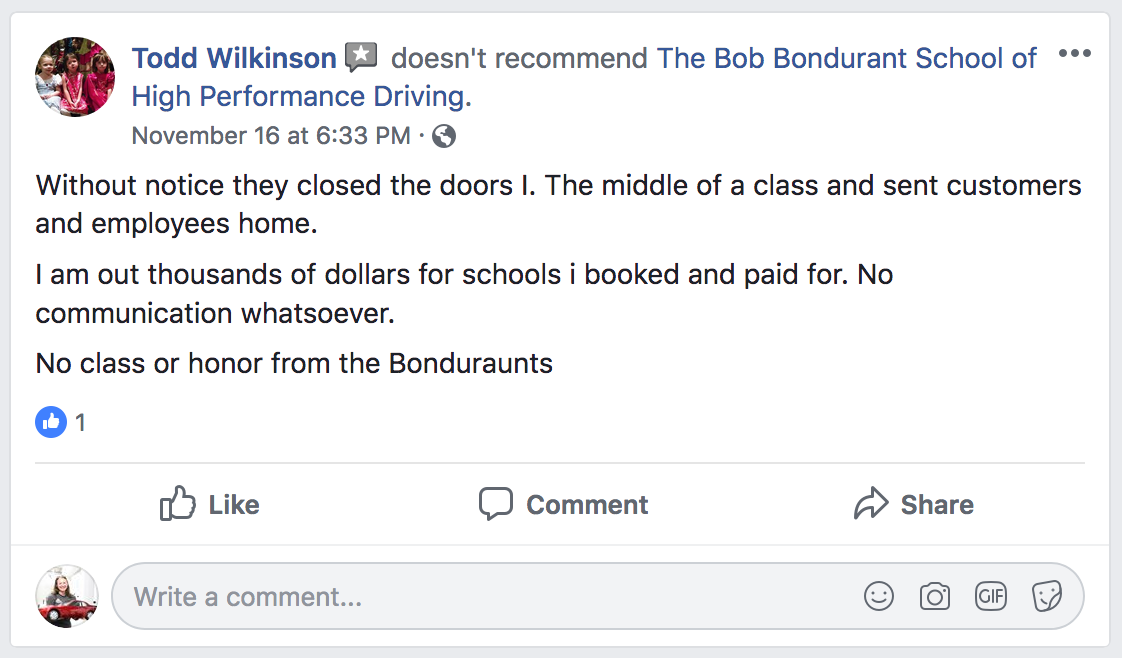
Task: Like the post by Todd Wilkinson
Action: 210,505
